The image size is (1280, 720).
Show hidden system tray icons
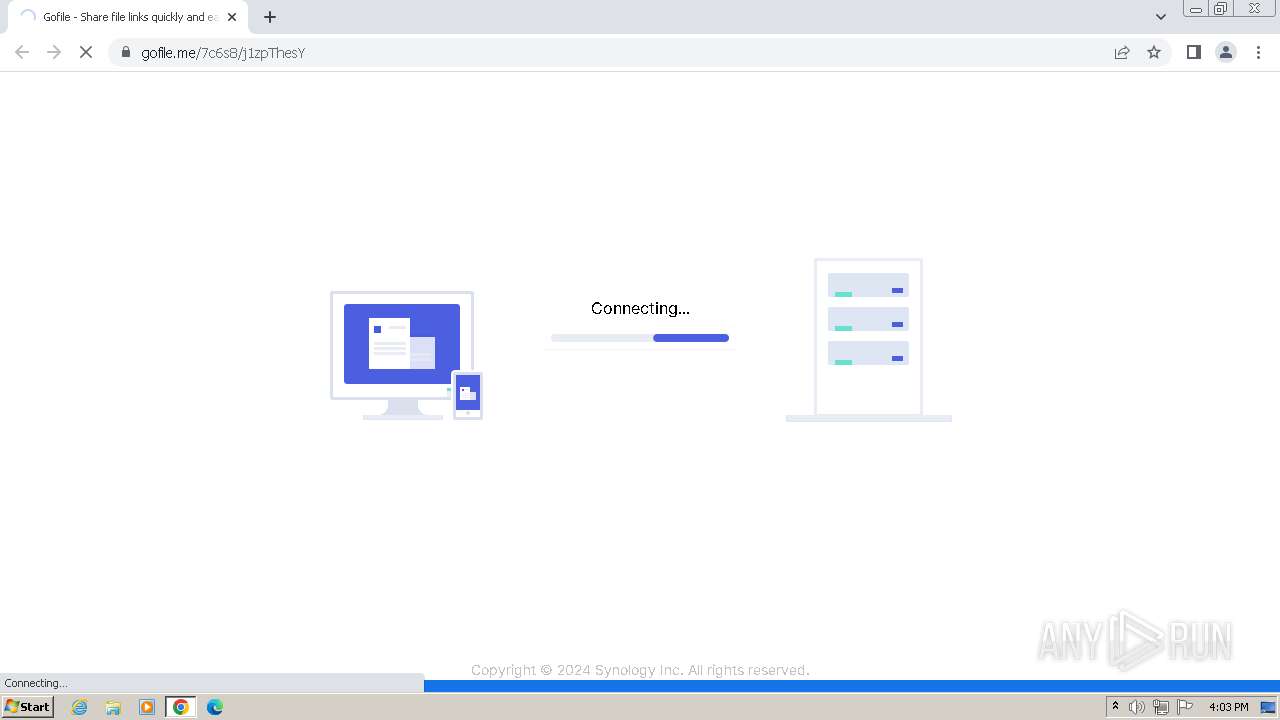(1115, 707)
